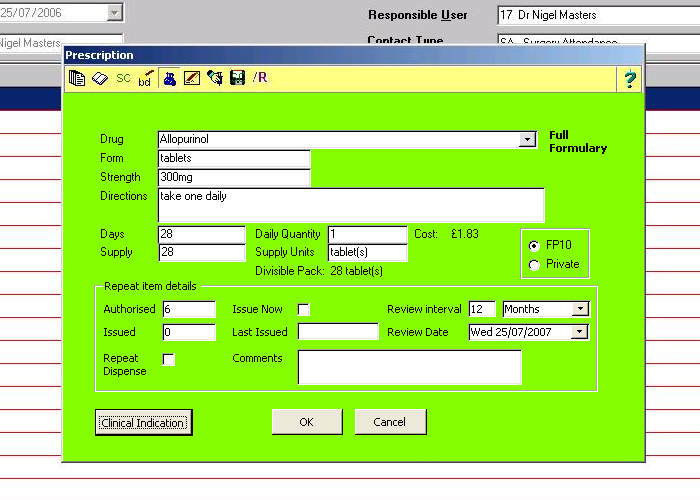Screen dimensions: 700x500
Task: Click the Prescription dialog title bar
Action: coord(353,55)
